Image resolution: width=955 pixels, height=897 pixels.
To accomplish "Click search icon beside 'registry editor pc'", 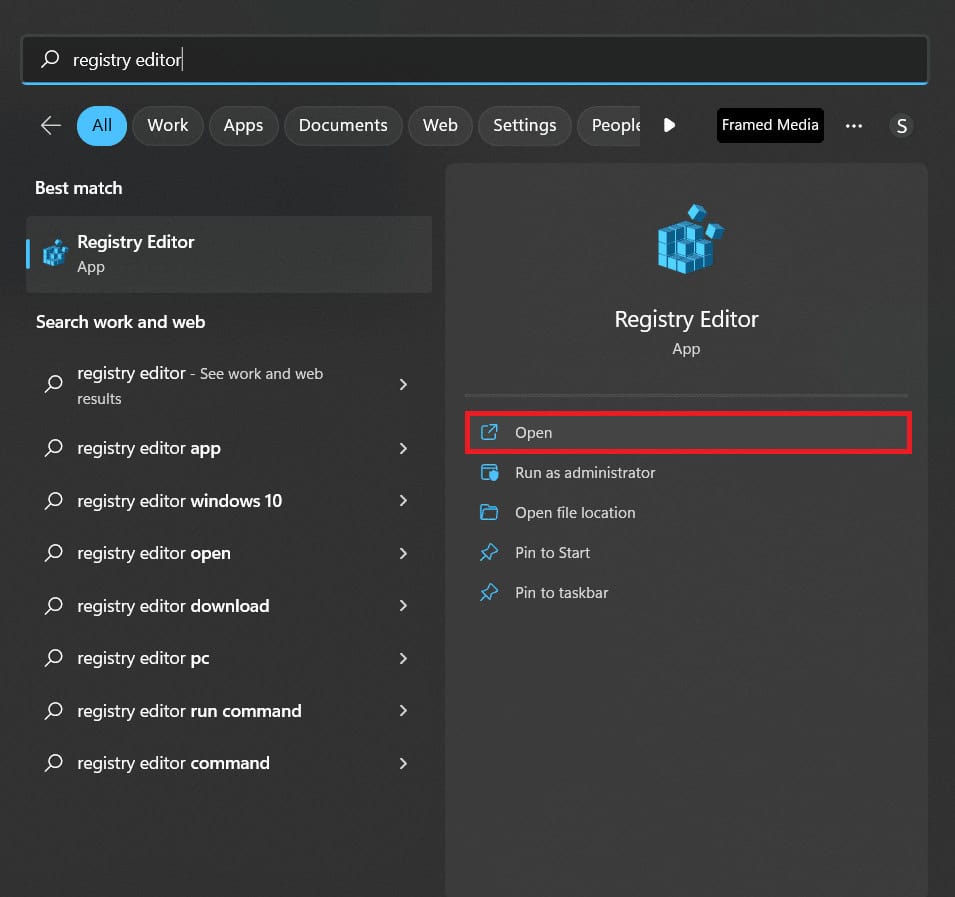I will (54, 658).
